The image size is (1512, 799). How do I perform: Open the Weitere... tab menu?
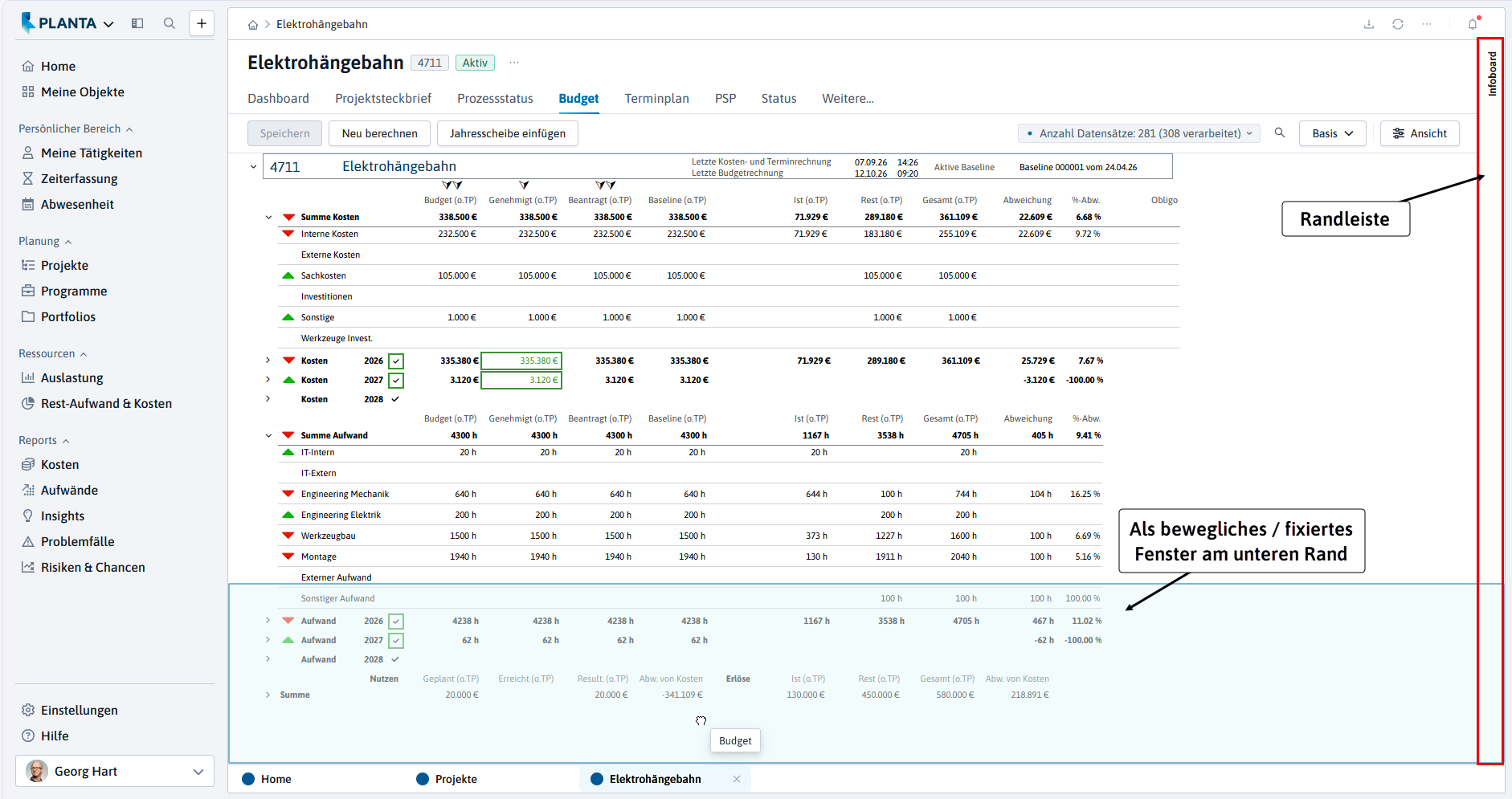click(x=848, y=99)
